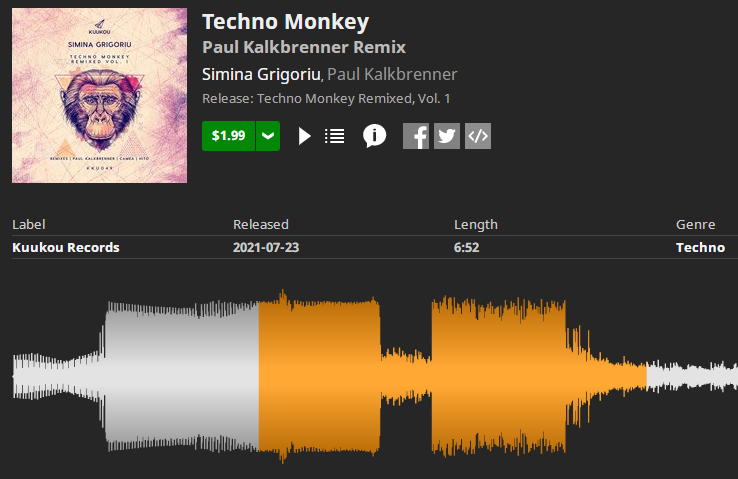Visit Kuukou Records label page
The width and height of the screenshot is (738, 479).
coord(66,247)
